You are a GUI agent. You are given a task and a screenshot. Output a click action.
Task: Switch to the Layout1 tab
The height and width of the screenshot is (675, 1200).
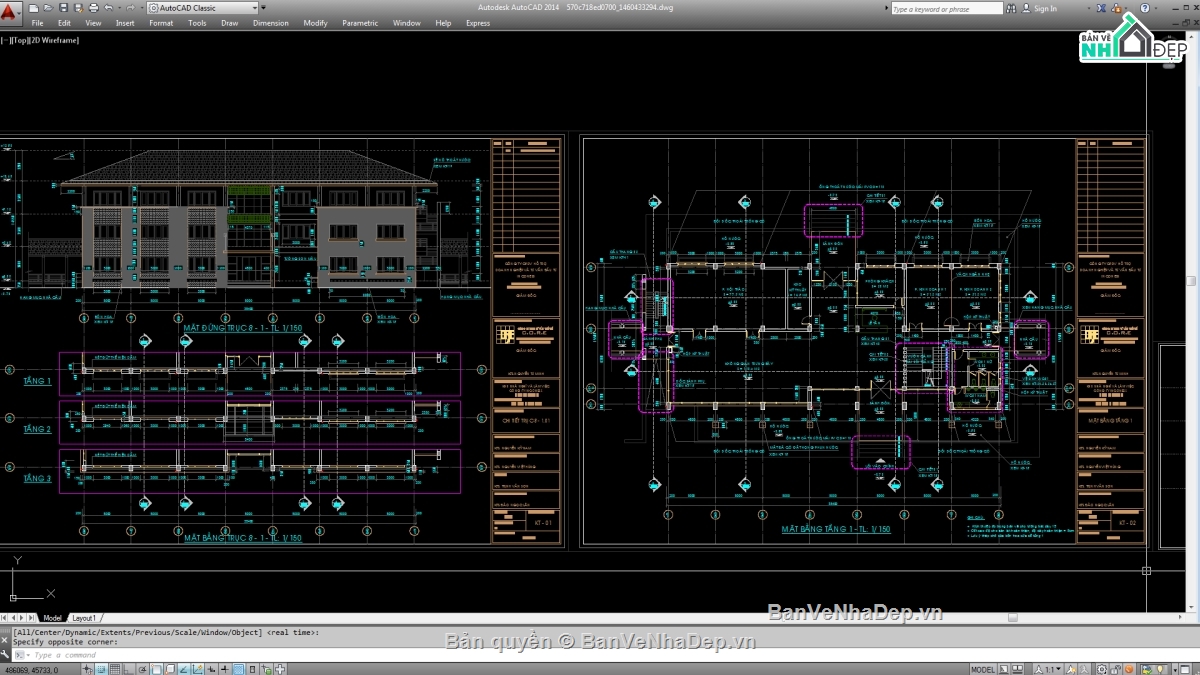coord(85,618)
